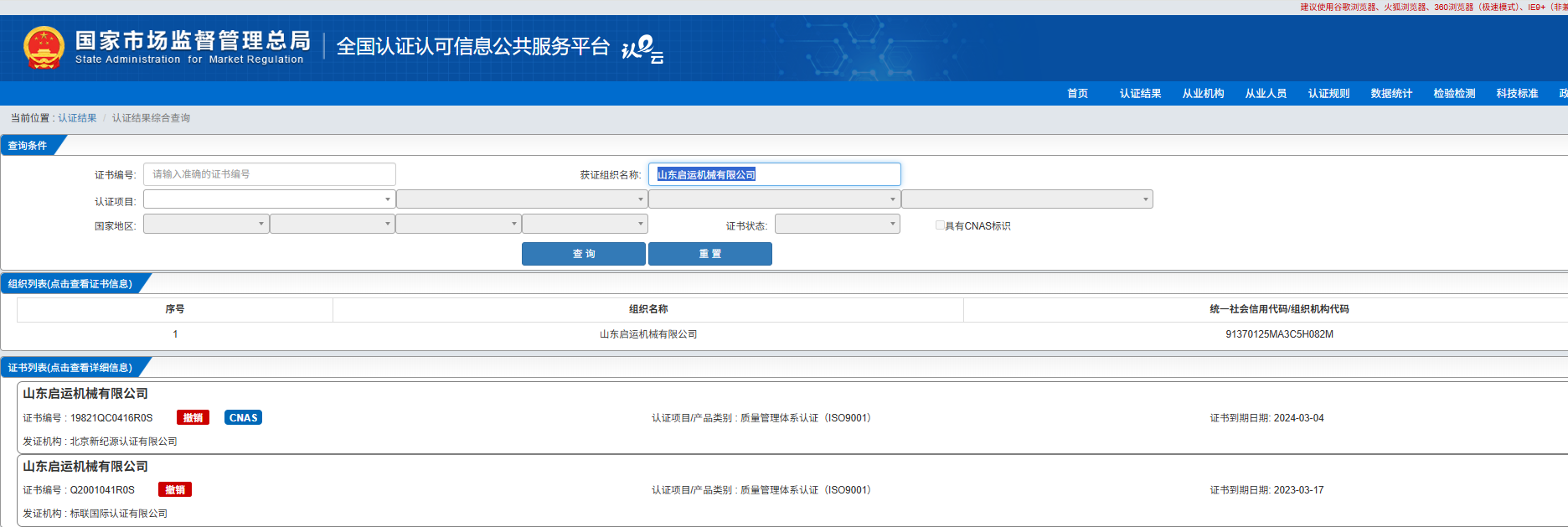Open the third 认证项目 dropdown
1568x527 pixels.
[x=774, y=199]
